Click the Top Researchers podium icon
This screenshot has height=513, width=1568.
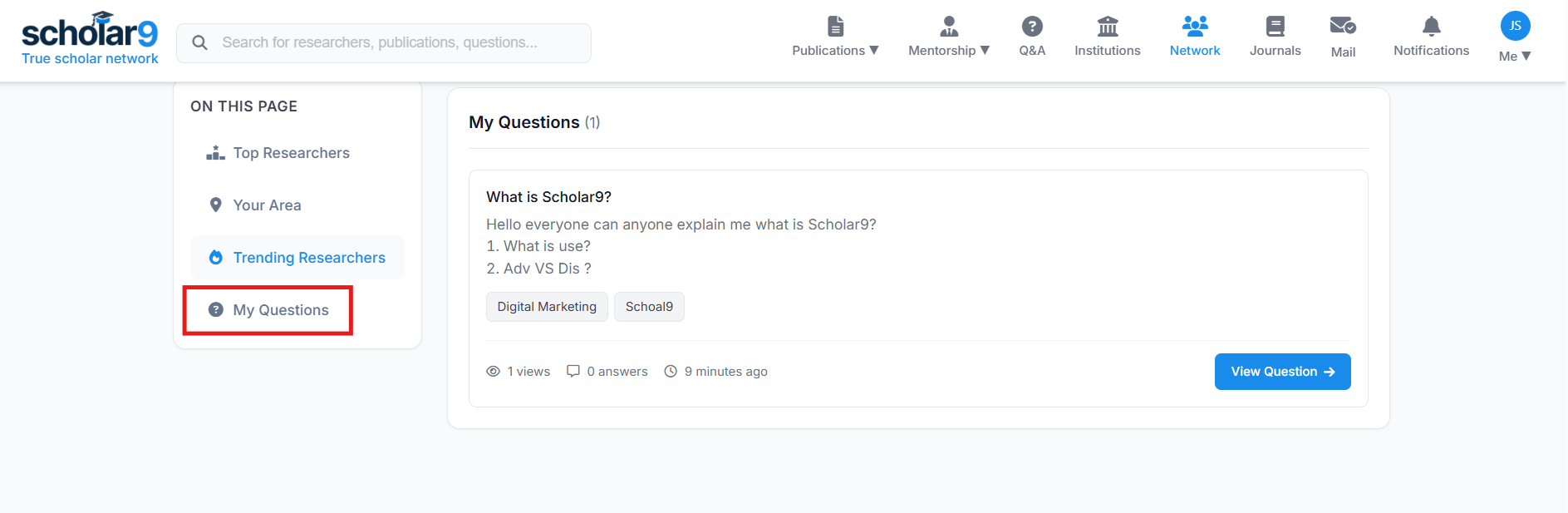click(216, 153)
